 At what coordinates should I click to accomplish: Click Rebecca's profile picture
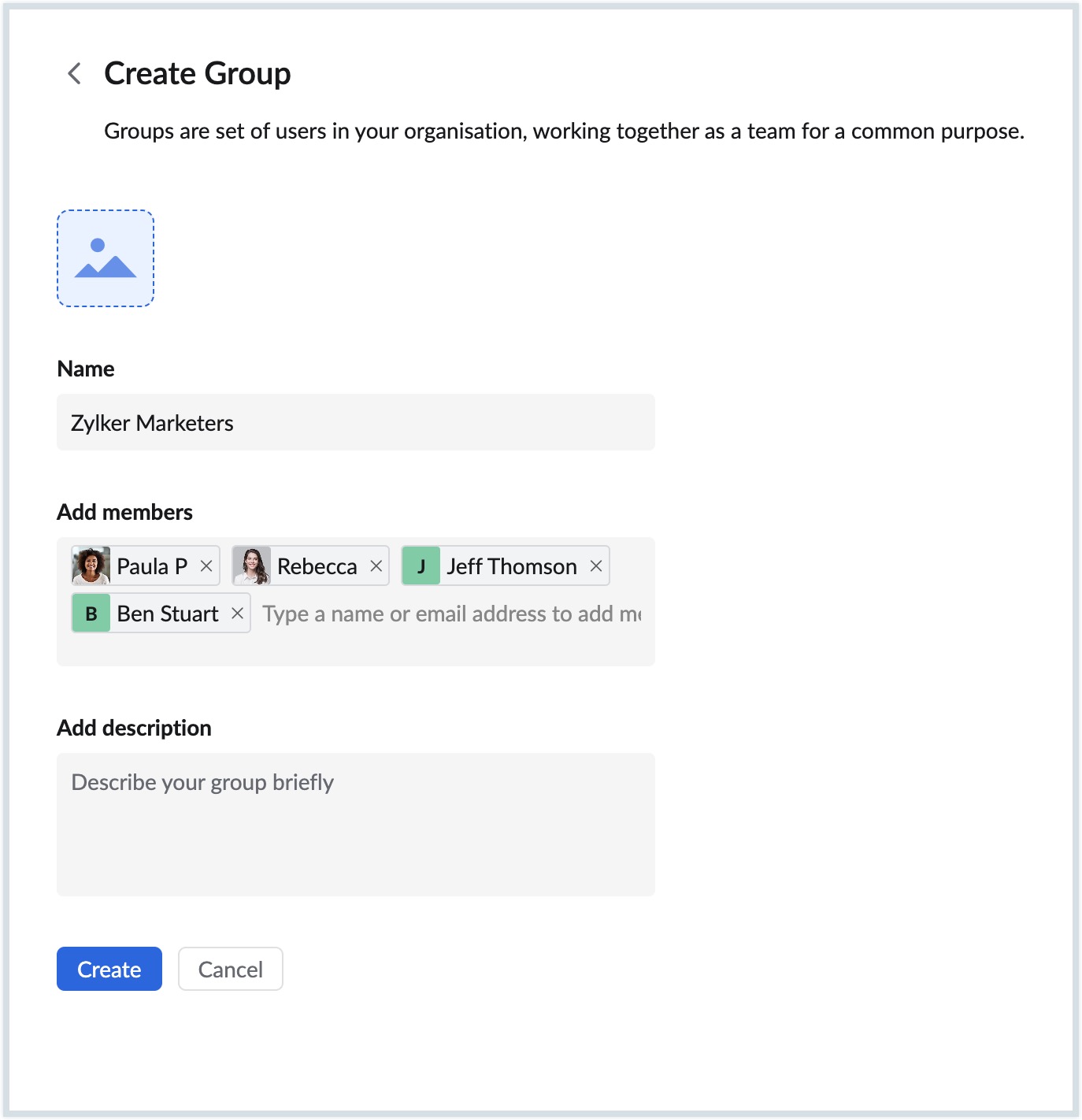(250, 566)
